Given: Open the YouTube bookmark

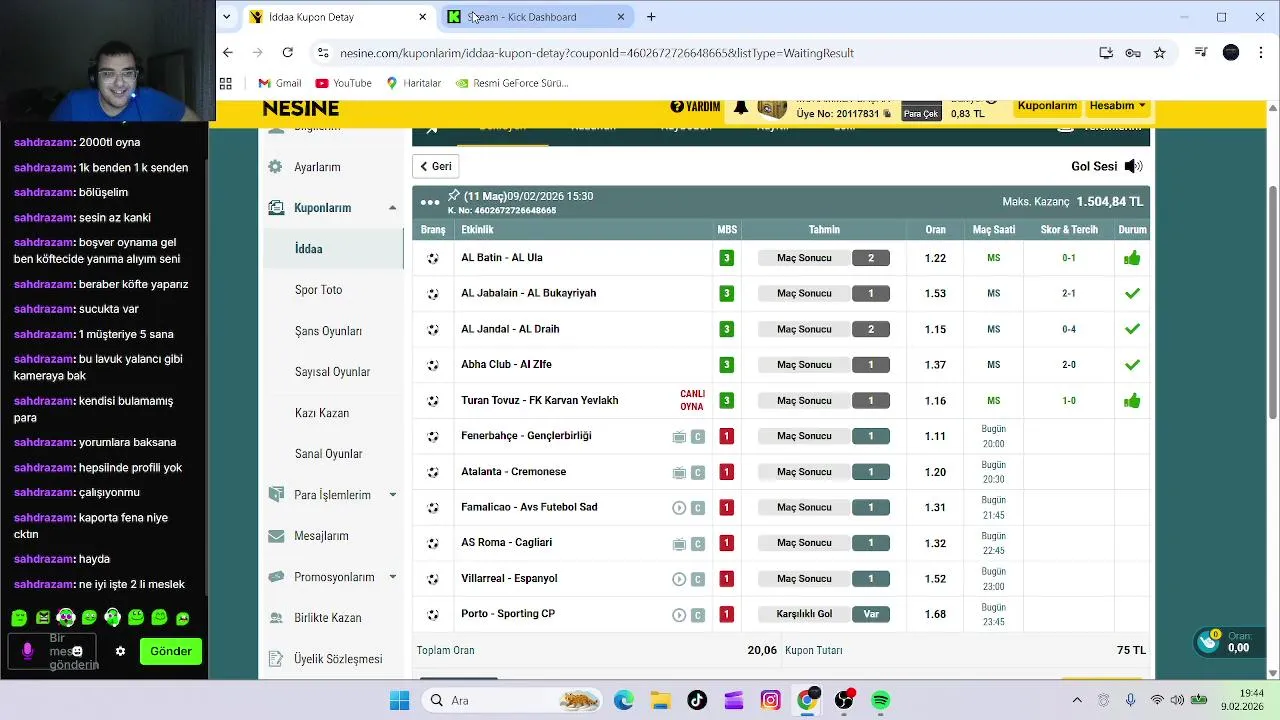Looking at the screenshot, I should [343, 83].
